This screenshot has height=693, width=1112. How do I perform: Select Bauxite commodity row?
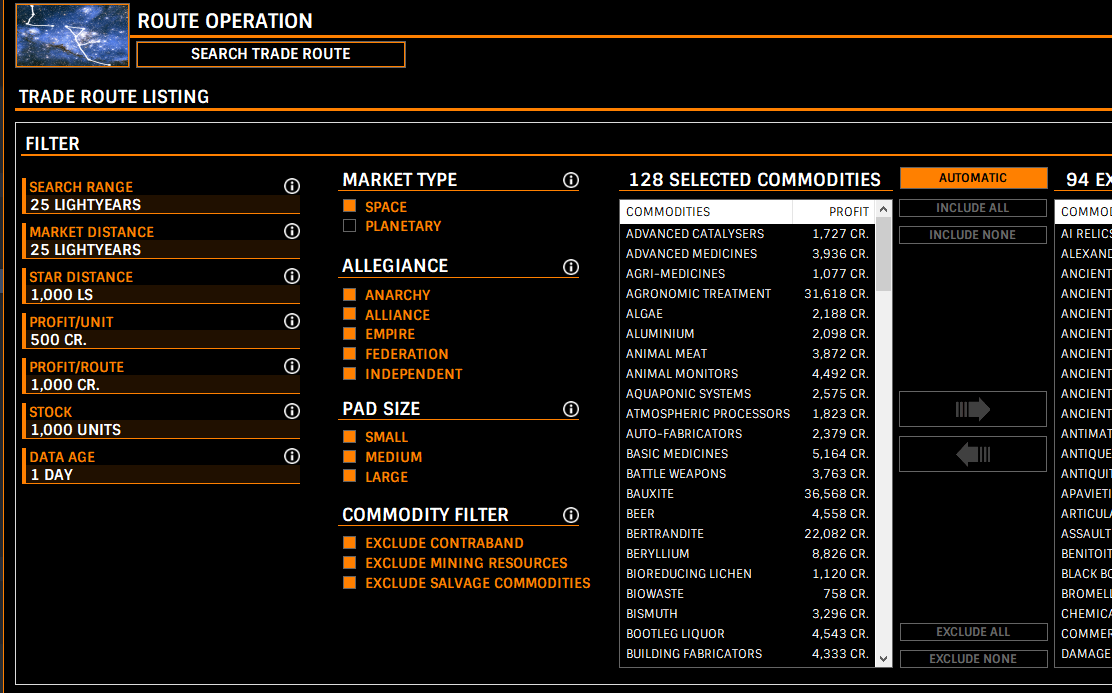pyautogui.click(x=747, y=494)
